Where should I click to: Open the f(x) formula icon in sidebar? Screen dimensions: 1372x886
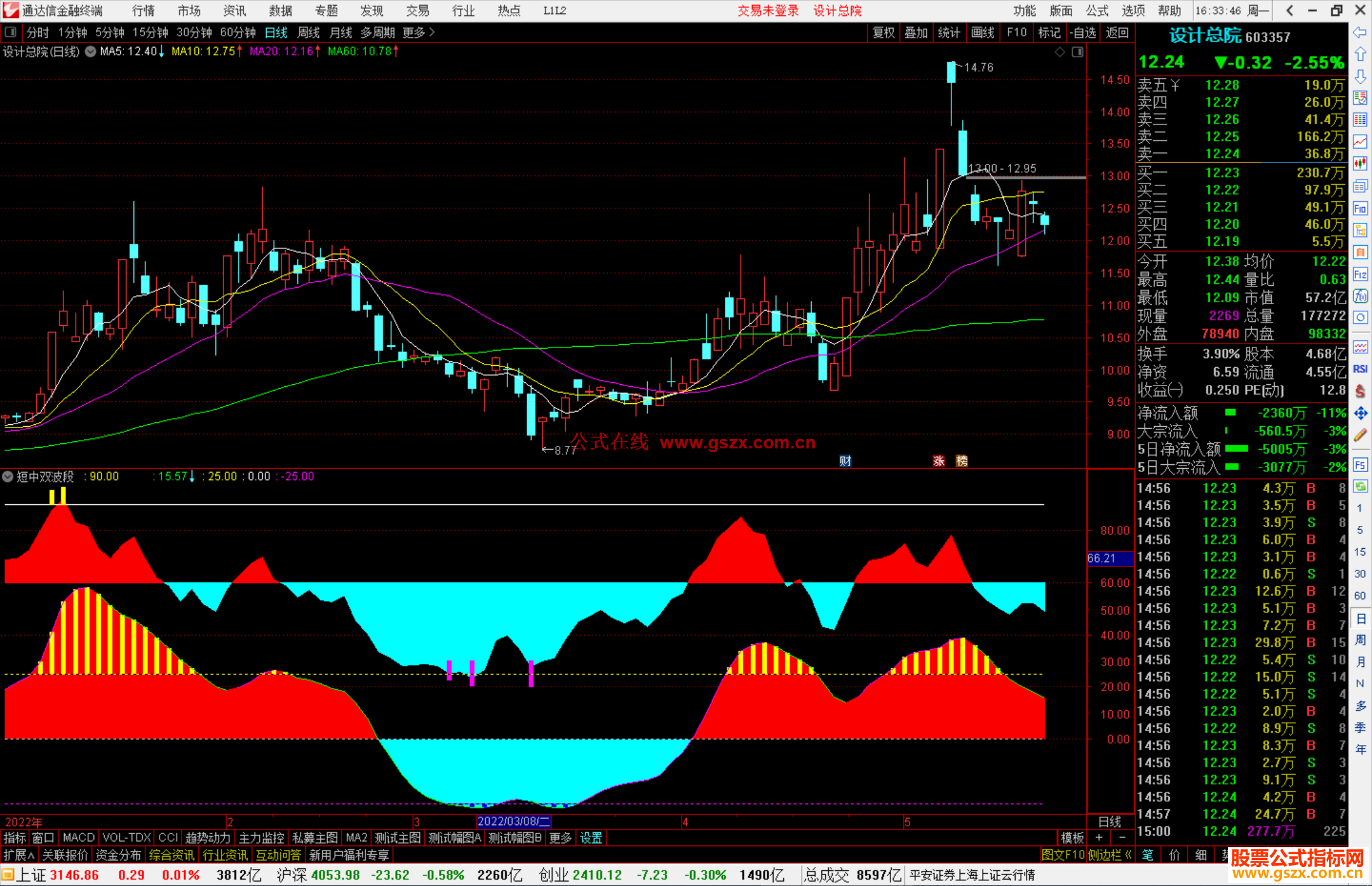(1360, 296)
